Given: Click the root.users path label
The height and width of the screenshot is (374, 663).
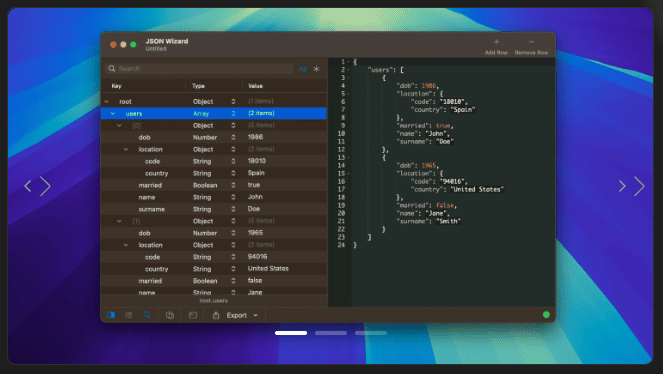Looking at the screenshot, I should (x=214, y=300).
